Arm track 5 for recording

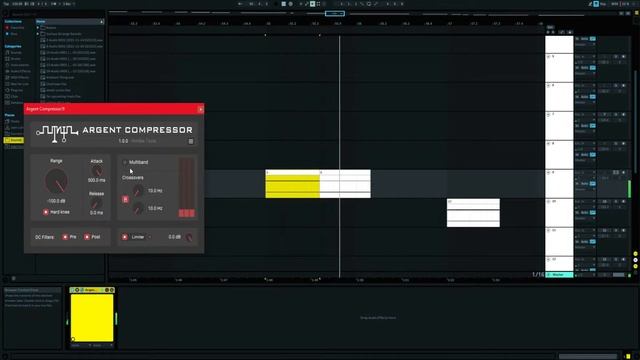point(623,57)
